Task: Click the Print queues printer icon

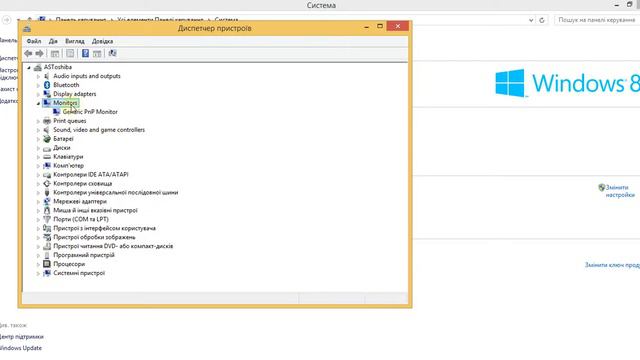Action: coord(47,121)
